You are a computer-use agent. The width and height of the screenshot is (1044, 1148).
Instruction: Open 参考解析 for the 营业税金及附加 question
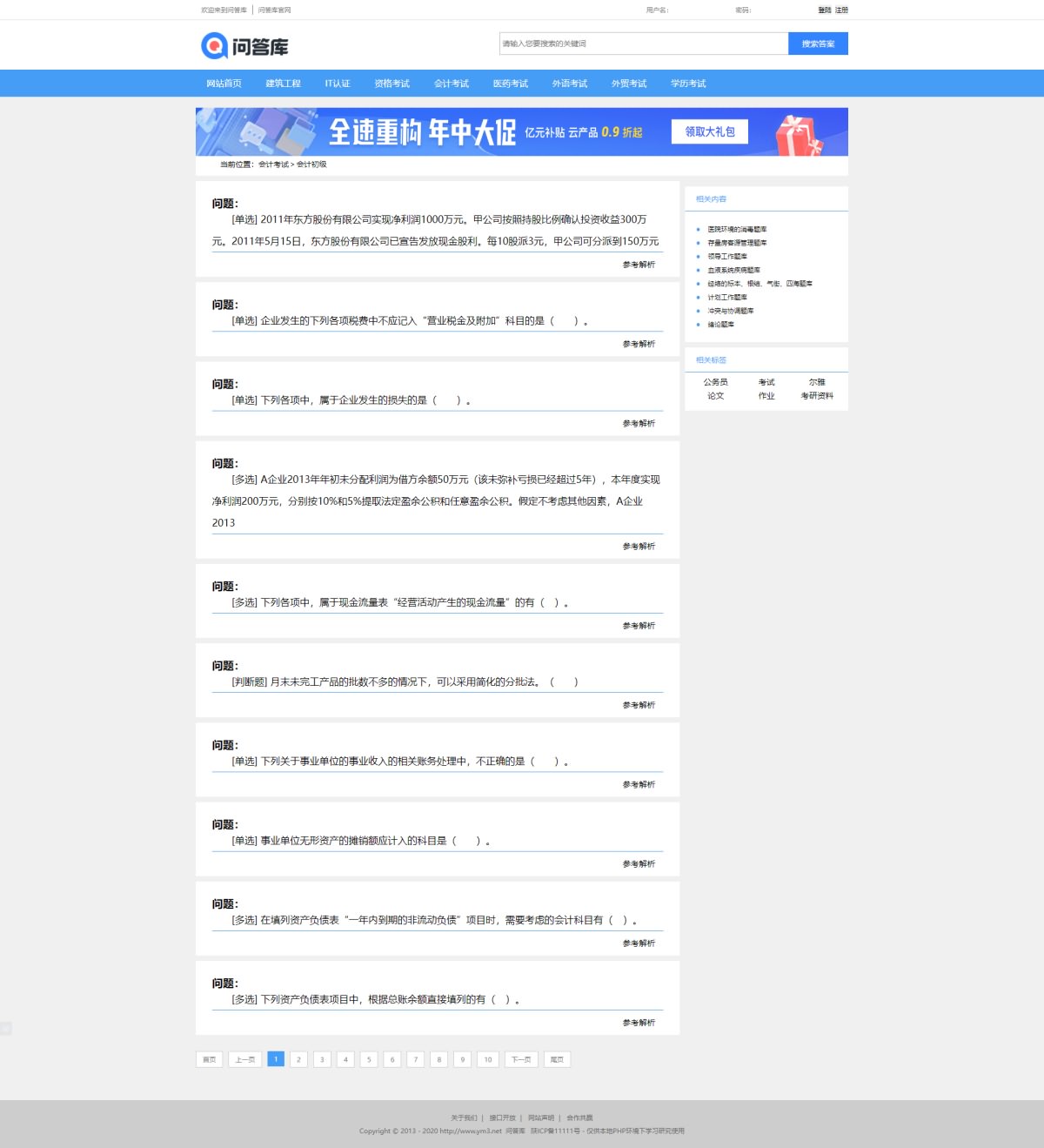(x=639, y=344)
